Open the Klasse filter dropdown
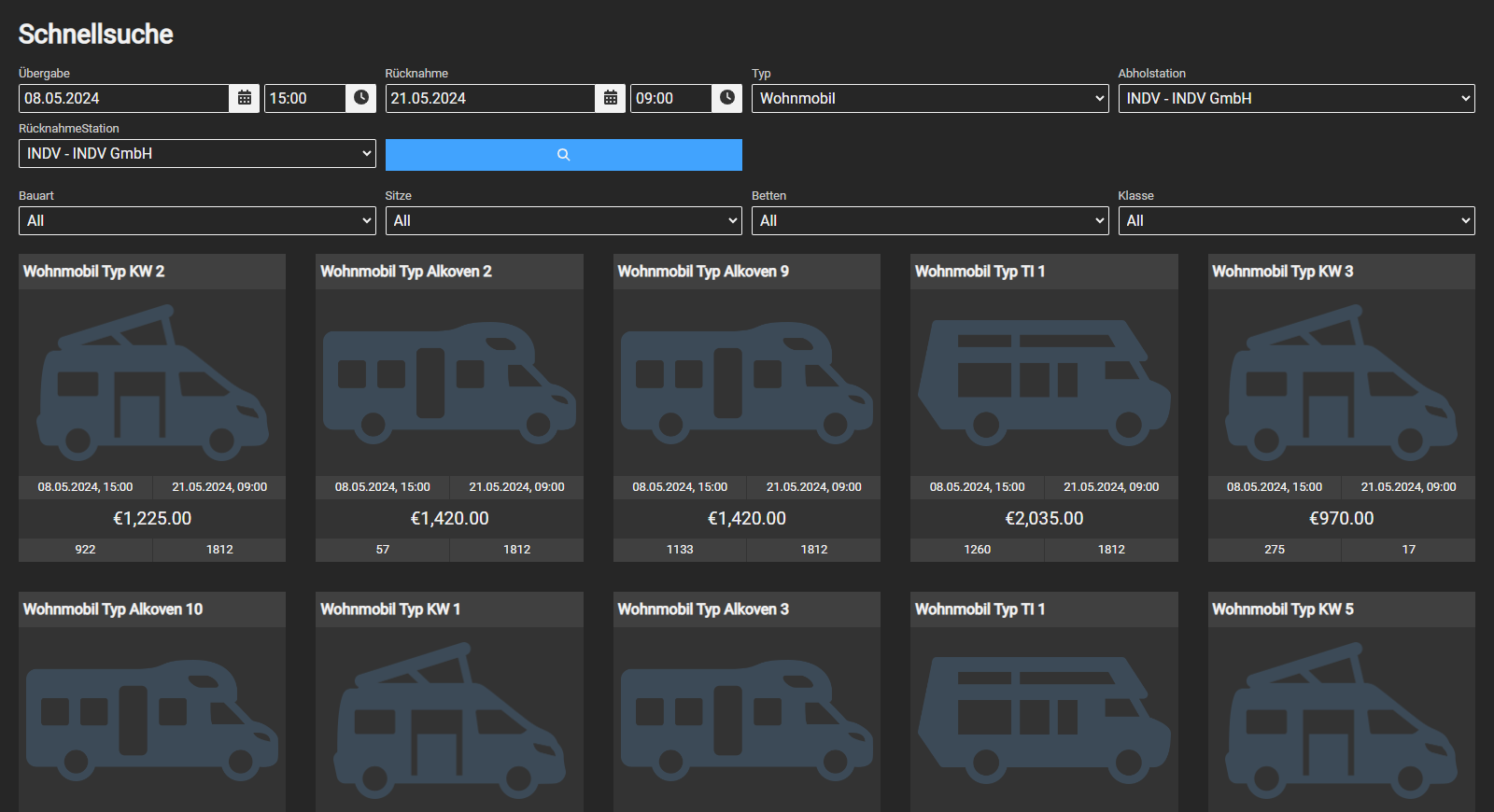Viewport: 1494px width, 812px height. (1296, 220)
